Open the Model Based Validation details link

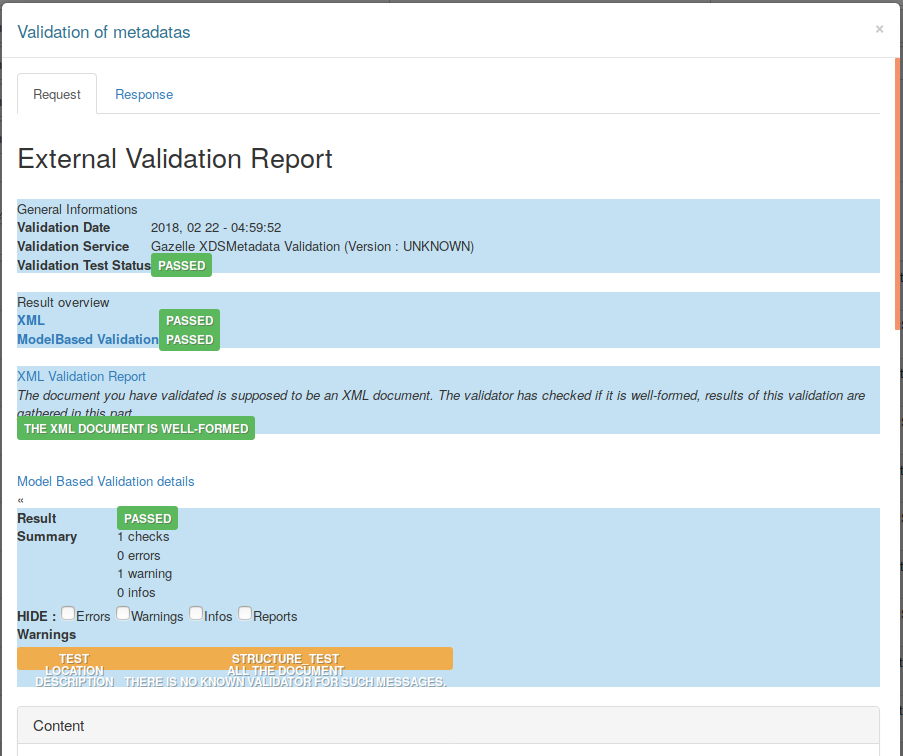[x=106, y=481]
